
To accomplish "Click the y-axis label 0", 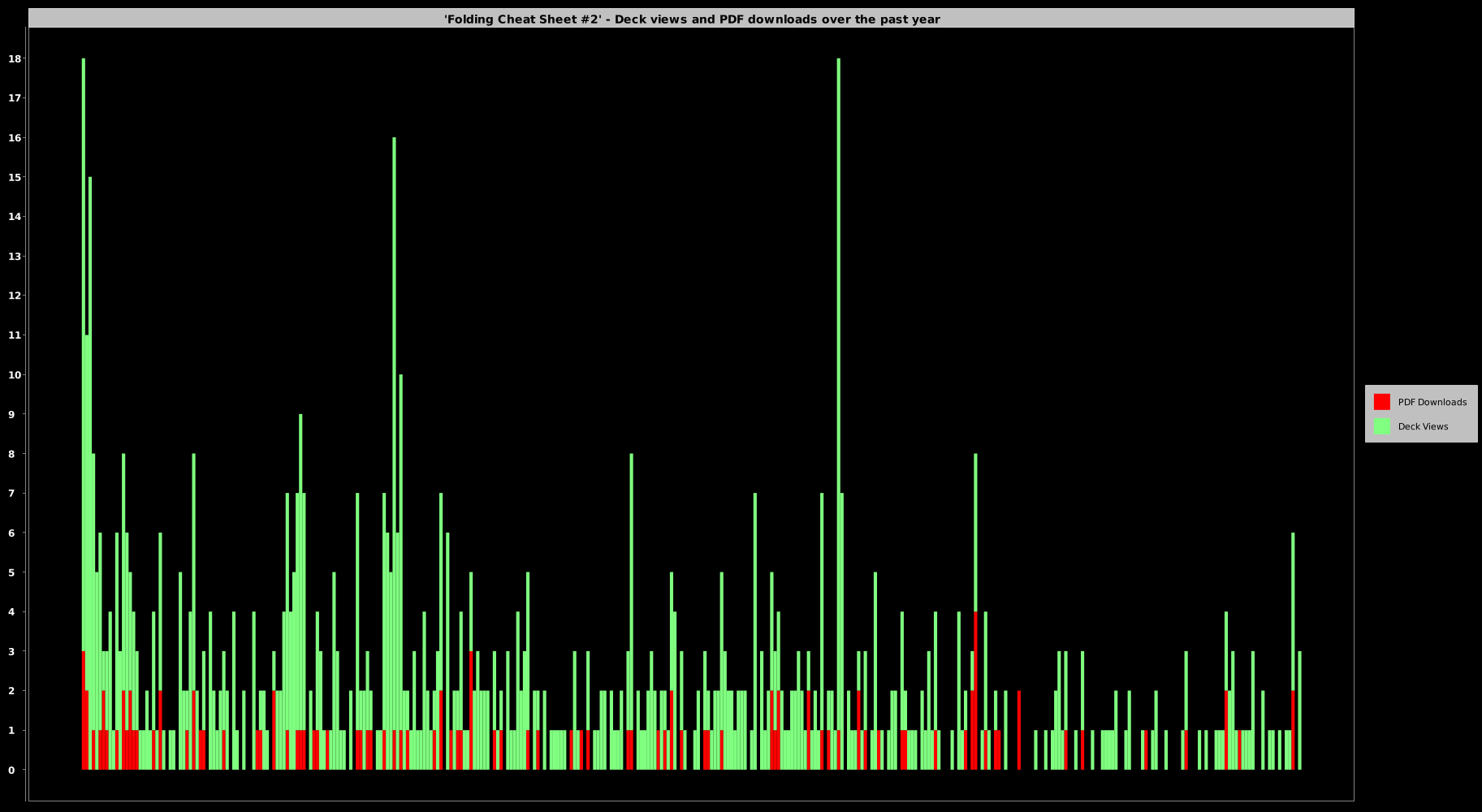I will pyautogui.click(x=11, y=770).
